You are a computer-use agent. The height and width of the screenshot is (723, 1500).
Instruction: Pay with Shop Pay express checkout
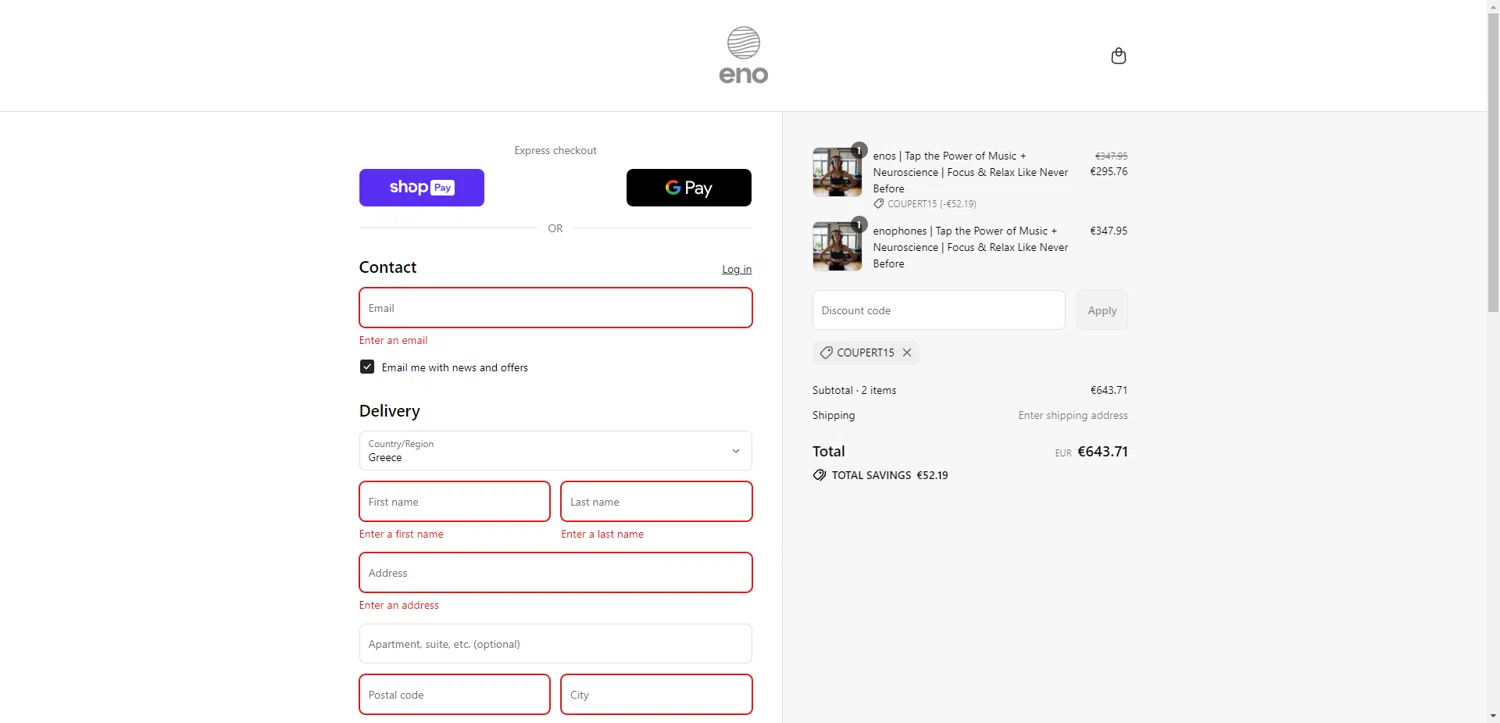[421, 187]
